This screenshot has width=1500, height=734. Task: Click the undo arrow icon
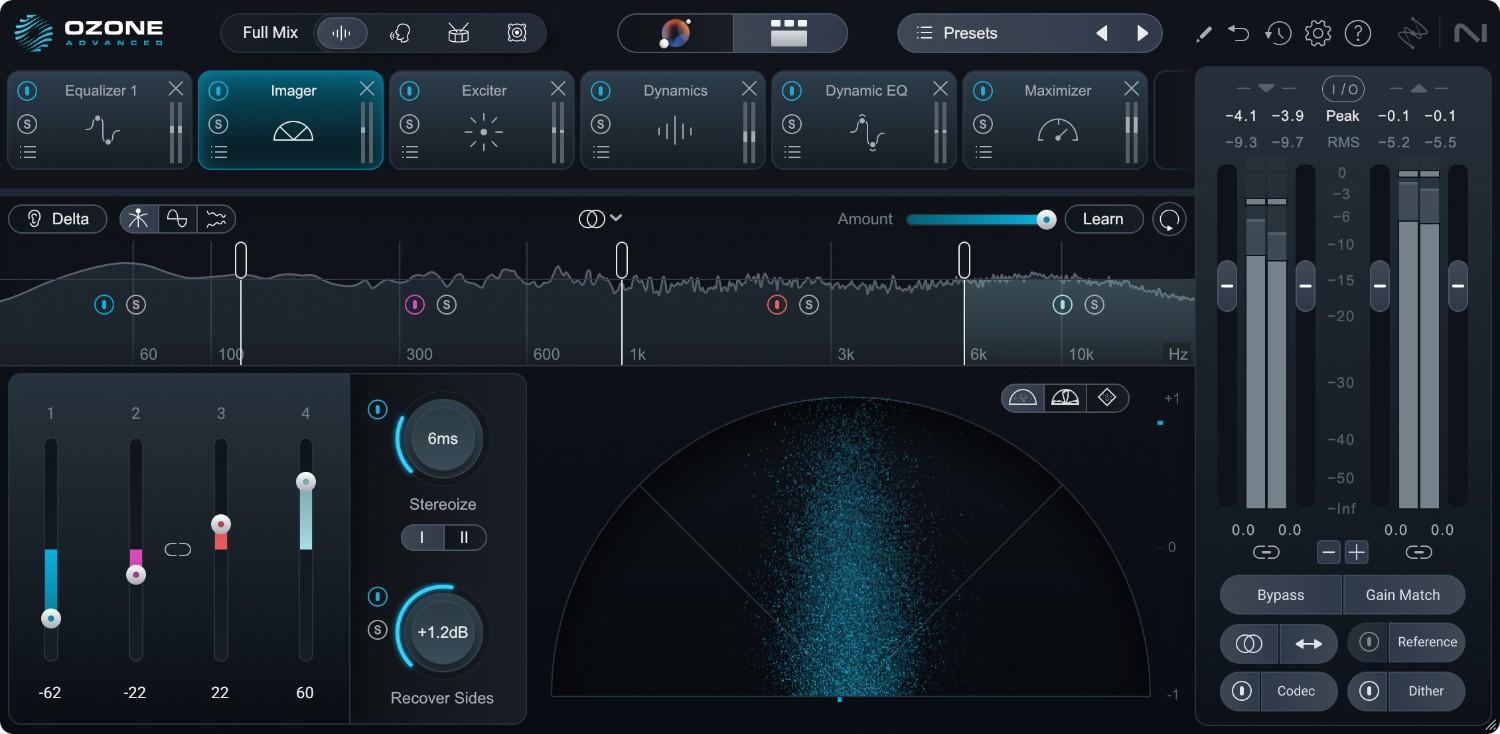pos(1239,33)
